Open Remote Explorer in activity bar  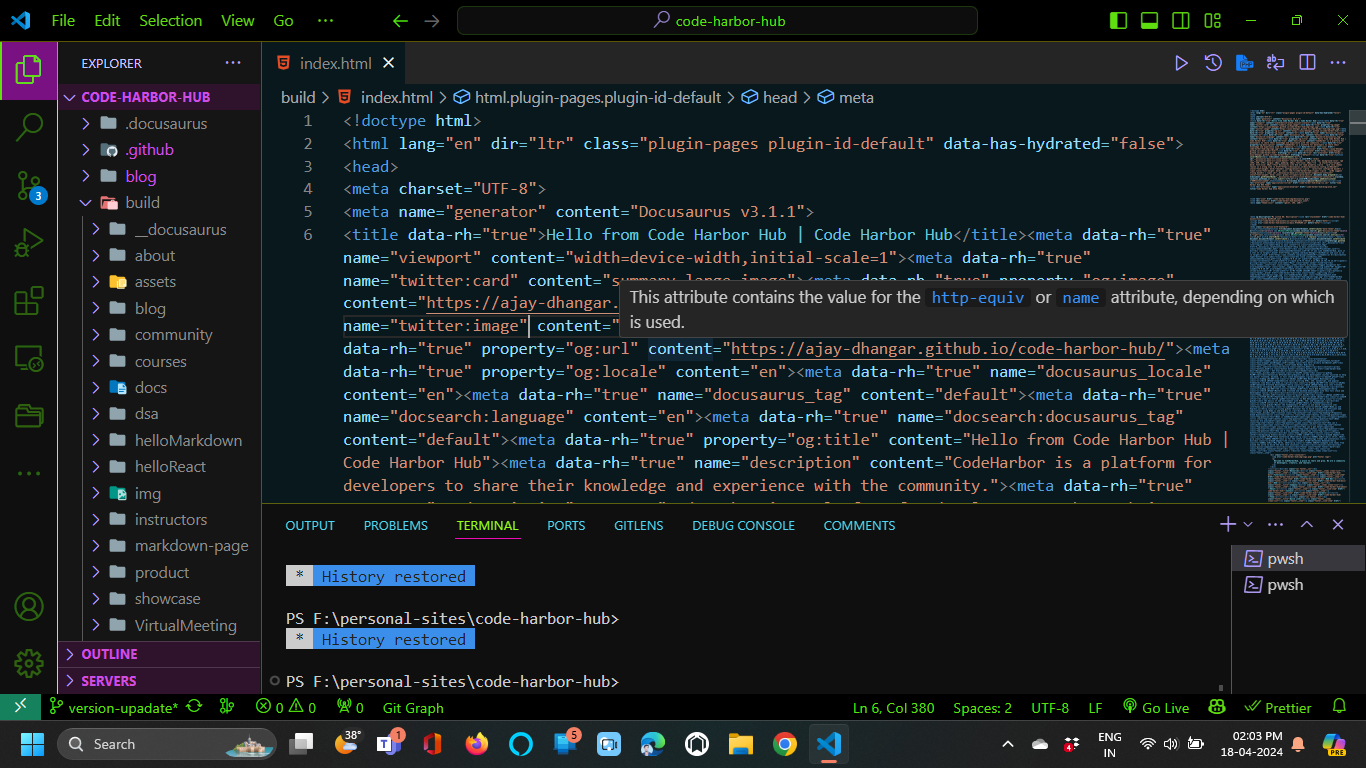[x=29, y=358]
